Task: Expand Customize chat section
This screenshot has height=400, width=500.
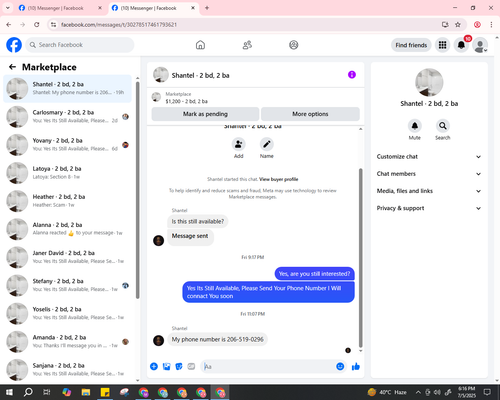Action: click(x=429, y=157)
